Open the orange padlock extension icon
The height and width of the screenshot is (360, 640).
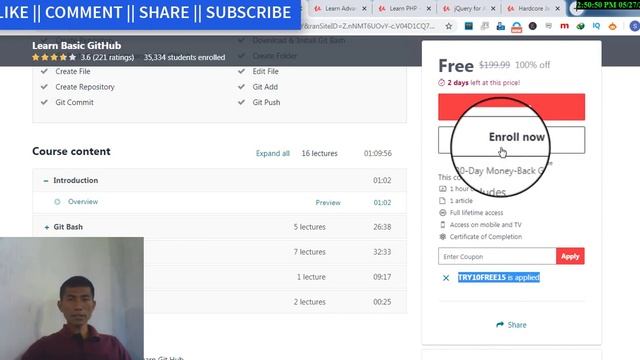point(516,27)
